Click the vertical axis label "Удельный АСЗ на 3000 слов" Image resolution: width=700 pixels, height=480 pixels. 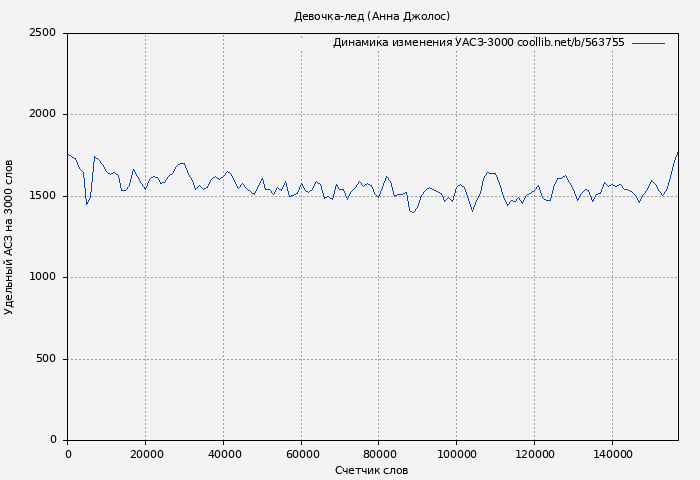(x=10, y=237)
